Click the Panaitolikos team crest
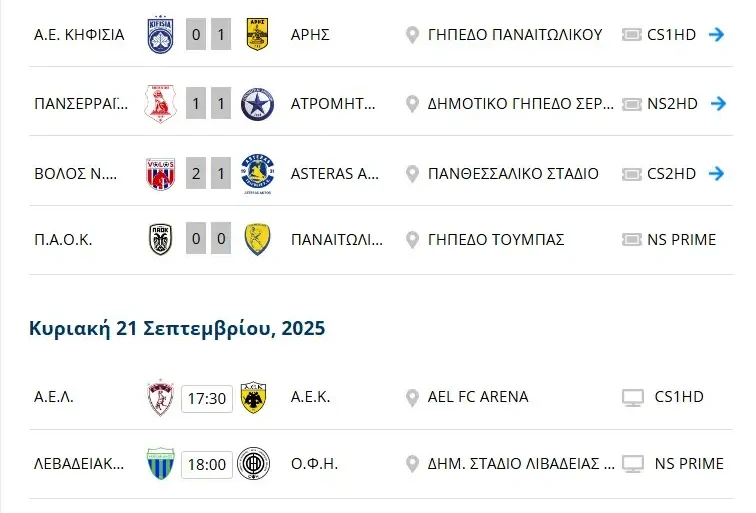Viewport: 756px width, 513px height. click(258, 239)
